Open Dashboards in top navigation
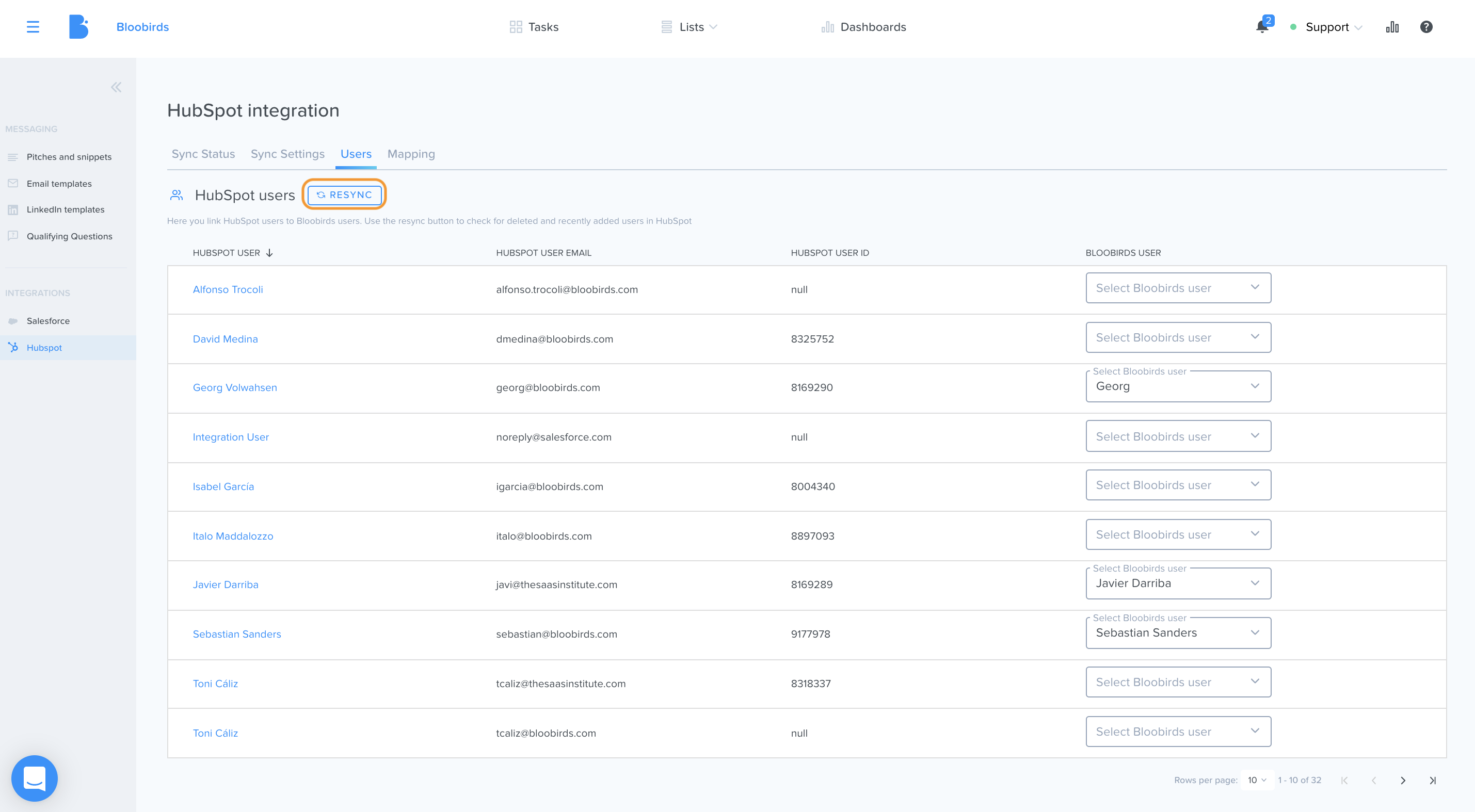Image resolution: width=1475 pixels, height=812 pixels. coord(863,27)
